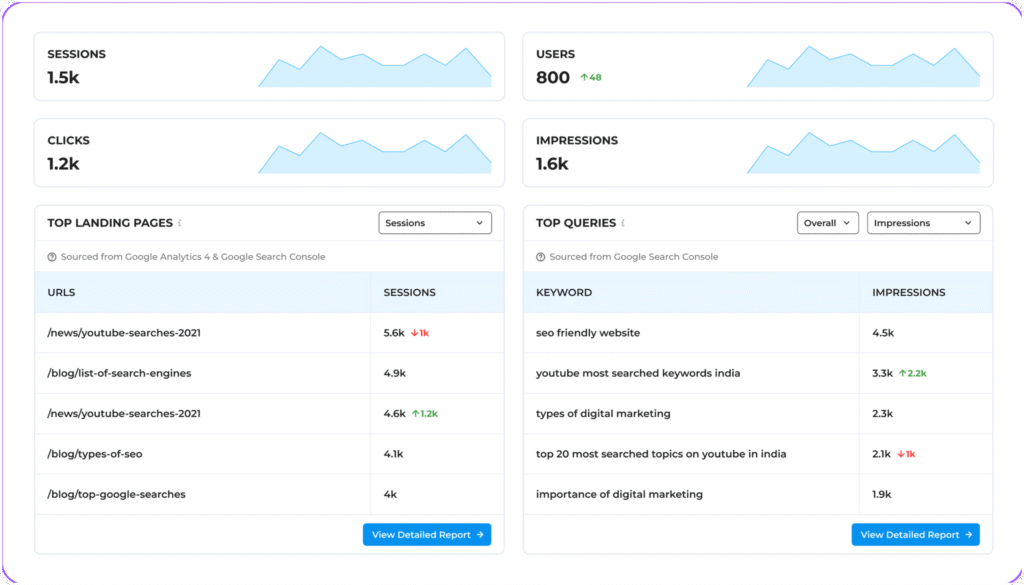Open the /blog/list-of-search-engines URL row
This screenshot has height=585, width=1024.
(x=119, y=373)
